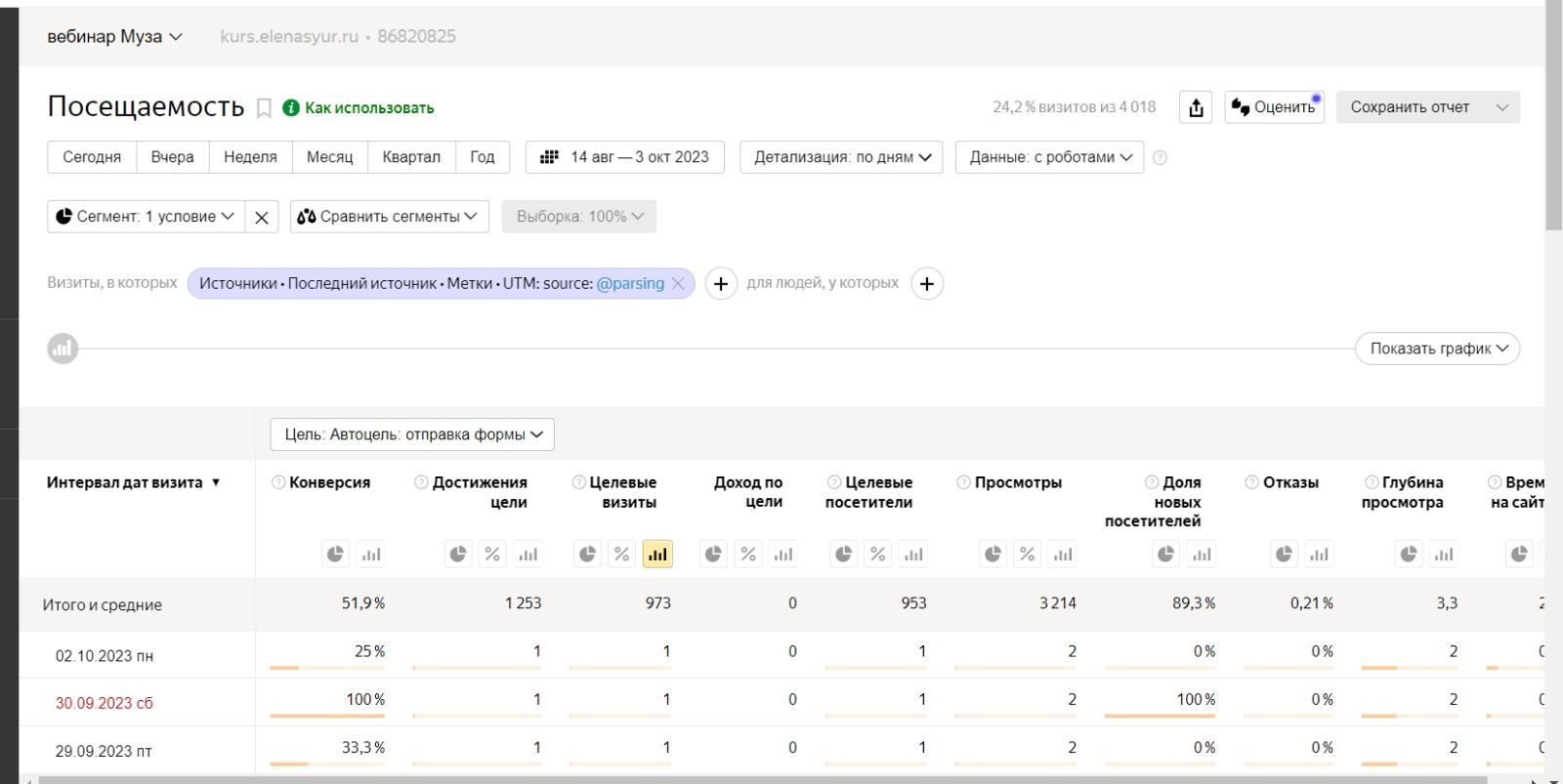Viewport: 1563px width, 784px height.
Task: Delete the UTM source @parsing filter chip
Action: point(678,283)
